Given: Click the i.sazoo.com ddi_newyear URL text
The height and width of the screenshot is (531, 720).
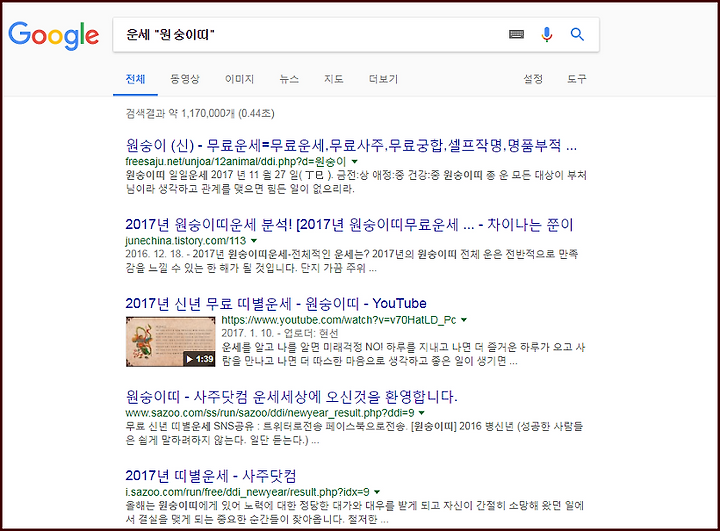Looking at the screenshot, I should pos(248,492).
